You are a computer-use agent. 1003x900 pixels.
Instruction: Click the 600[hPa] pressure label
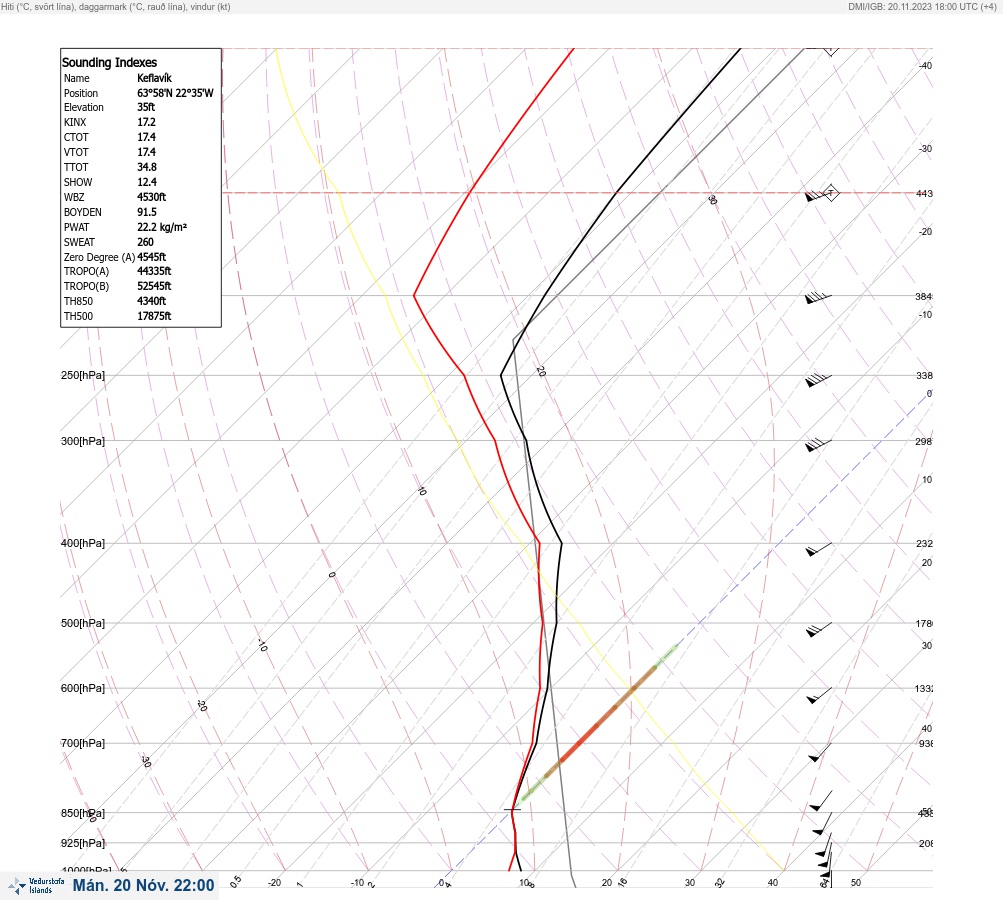point(83,689)
